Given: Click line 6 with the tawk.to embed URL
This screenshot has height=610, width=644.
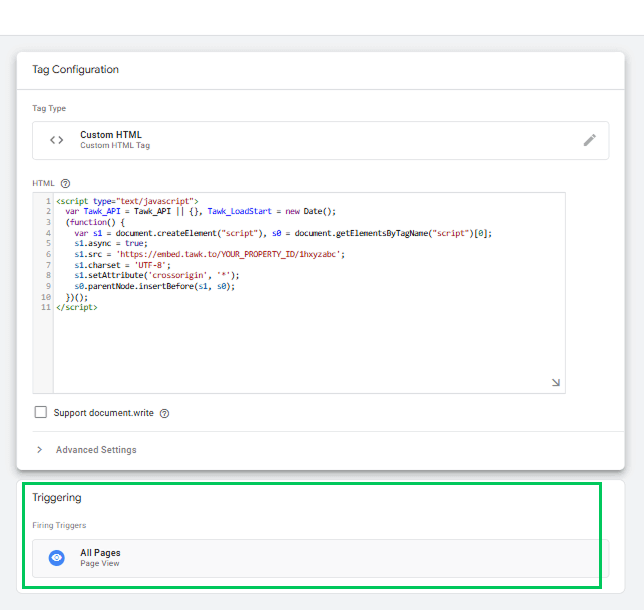Looking at the screenshot, I should 209,254.
